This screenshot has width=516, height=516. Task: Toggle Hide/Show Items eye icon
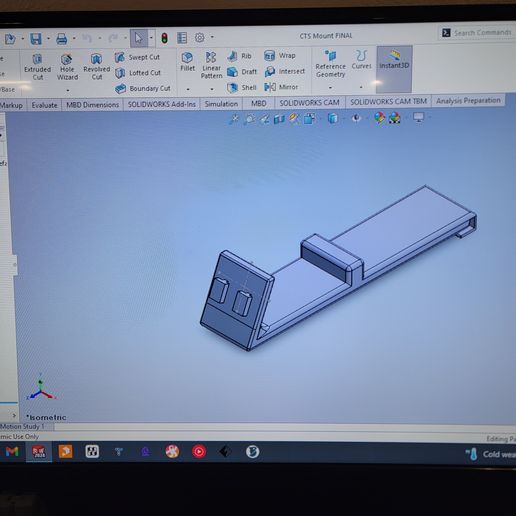click(356, 118)
